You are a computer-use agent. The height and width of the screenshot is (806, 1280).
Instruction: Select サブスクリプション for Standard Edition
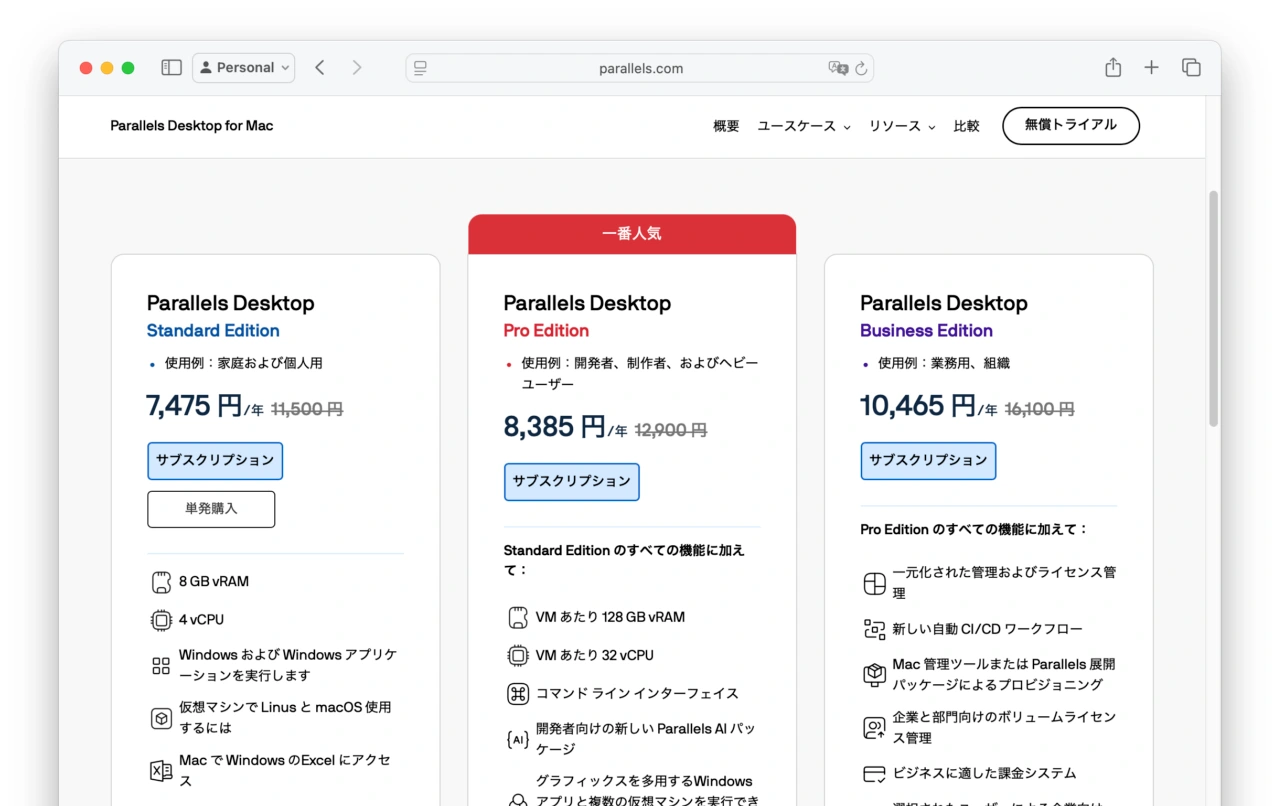[215, 461]
